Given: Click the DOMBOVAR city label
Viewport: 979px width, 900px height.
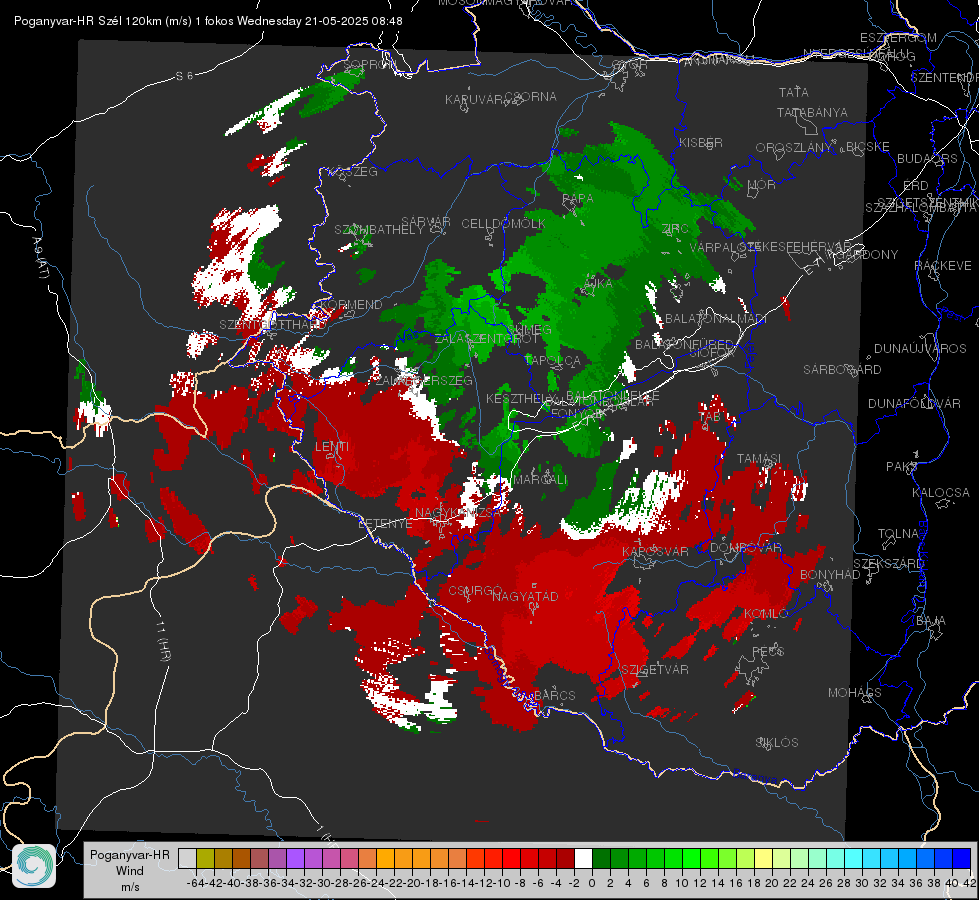Looking at the screenshot, I should point(745,548).
